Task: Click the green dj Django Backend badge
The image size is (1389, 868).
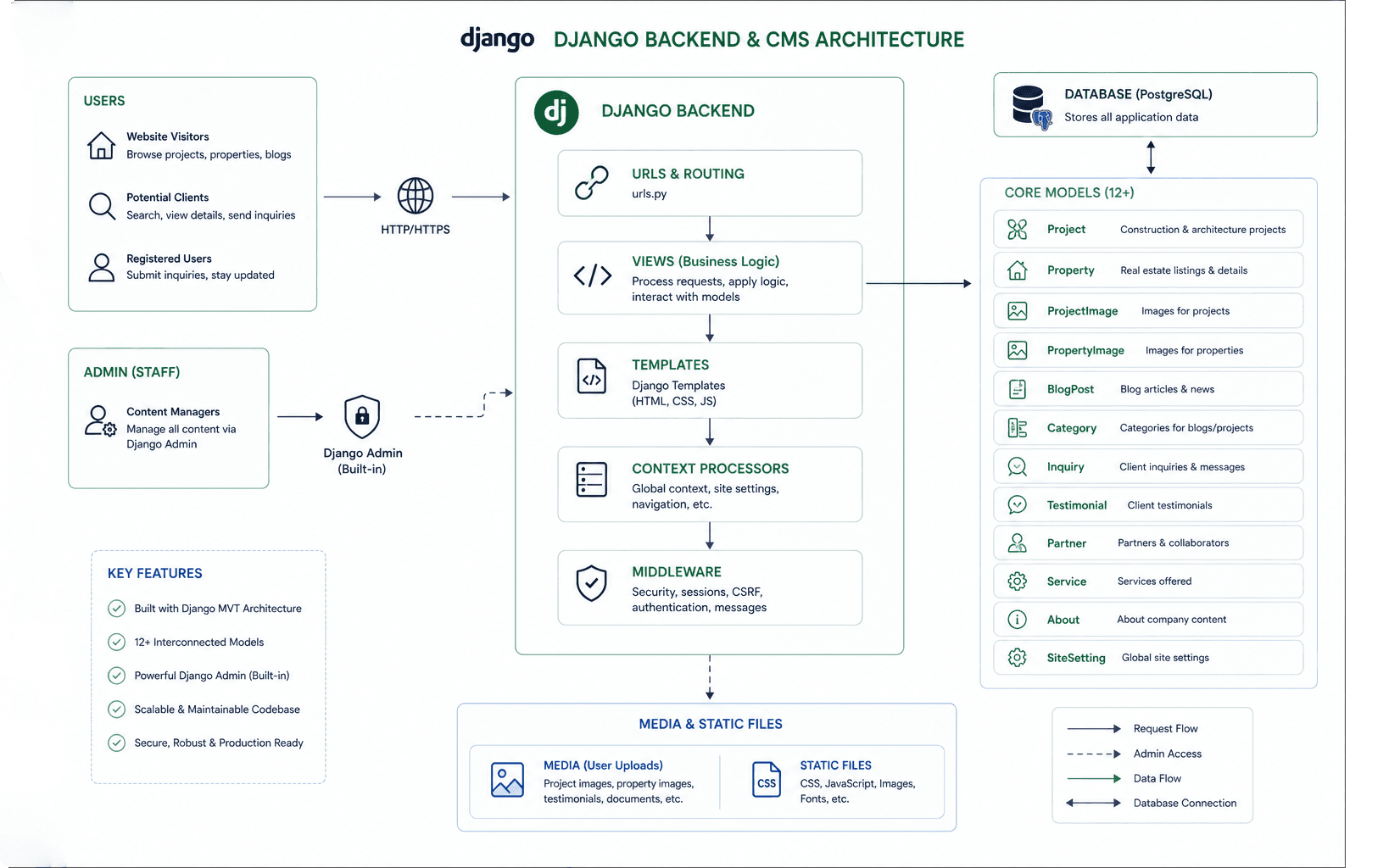Action: click(556, 112)
